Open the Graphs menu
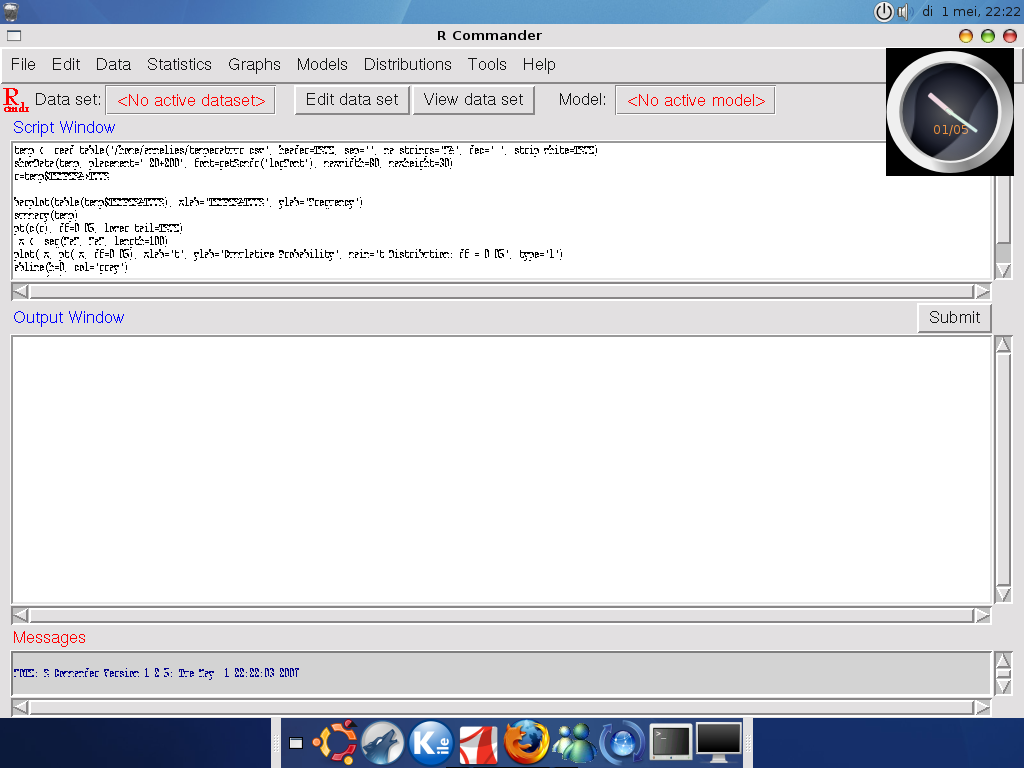 (254, 65)
